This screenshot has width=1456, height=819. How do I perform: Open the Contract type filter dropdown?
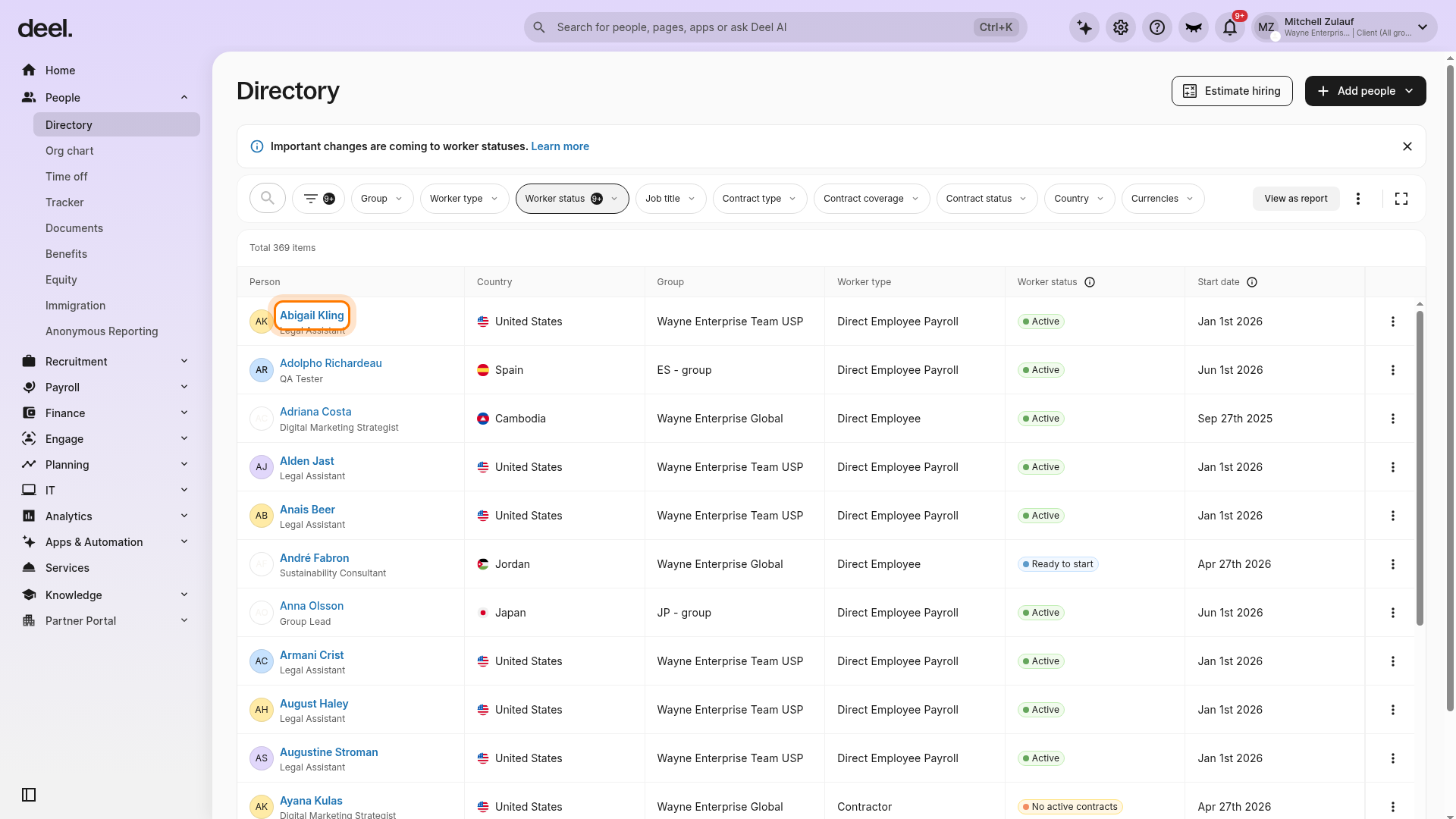[x=760, y=199]
